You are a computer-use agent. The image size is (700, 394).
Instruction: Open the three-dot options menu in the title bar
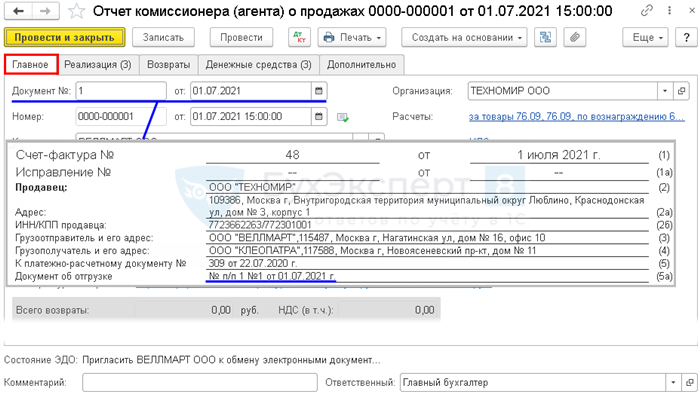669,10
